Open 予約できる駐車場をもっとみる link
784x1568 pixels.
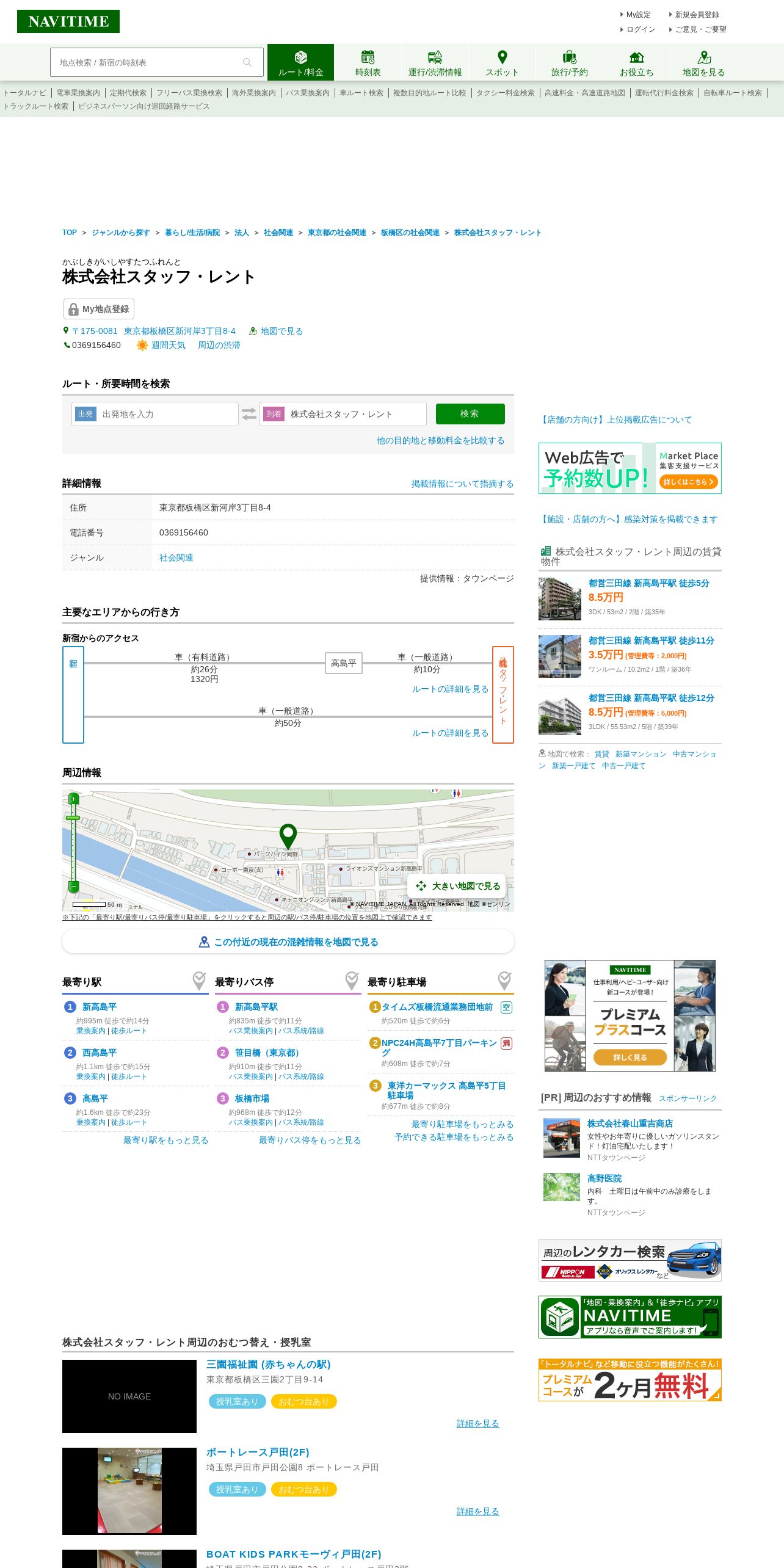(x=454, y=1137)
